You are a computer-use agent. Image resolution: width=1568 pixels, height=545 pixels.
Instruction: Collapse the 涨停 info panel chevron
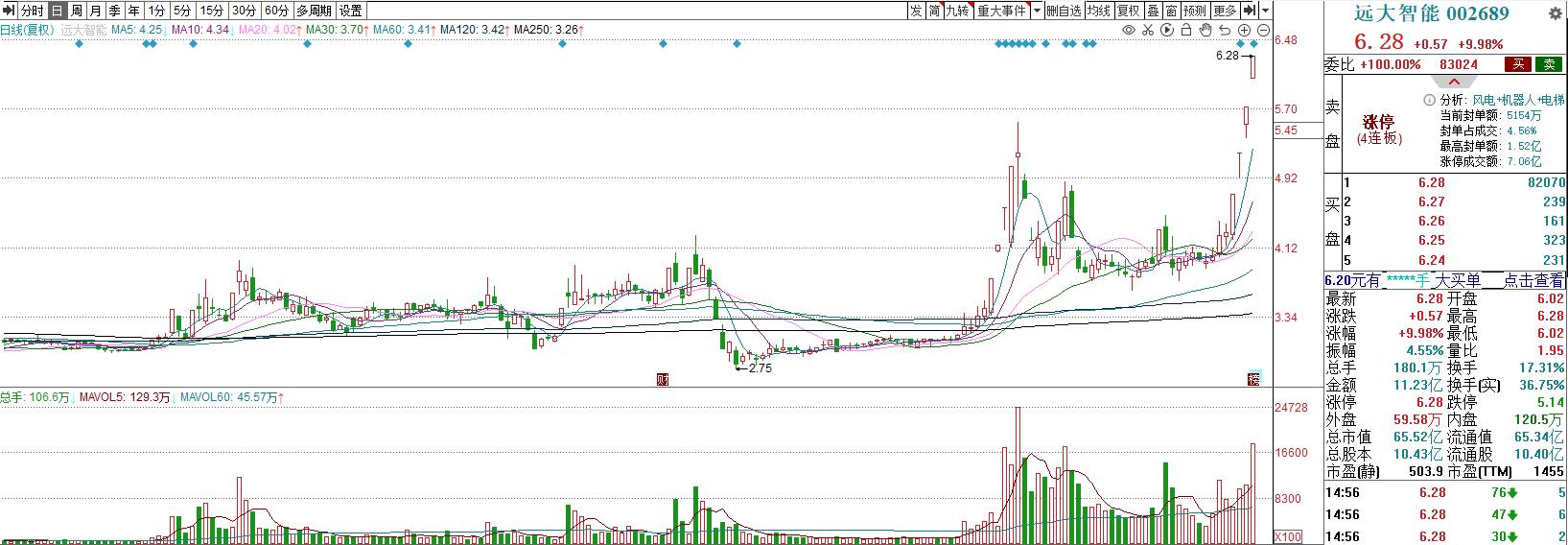tap(1453, 83)
